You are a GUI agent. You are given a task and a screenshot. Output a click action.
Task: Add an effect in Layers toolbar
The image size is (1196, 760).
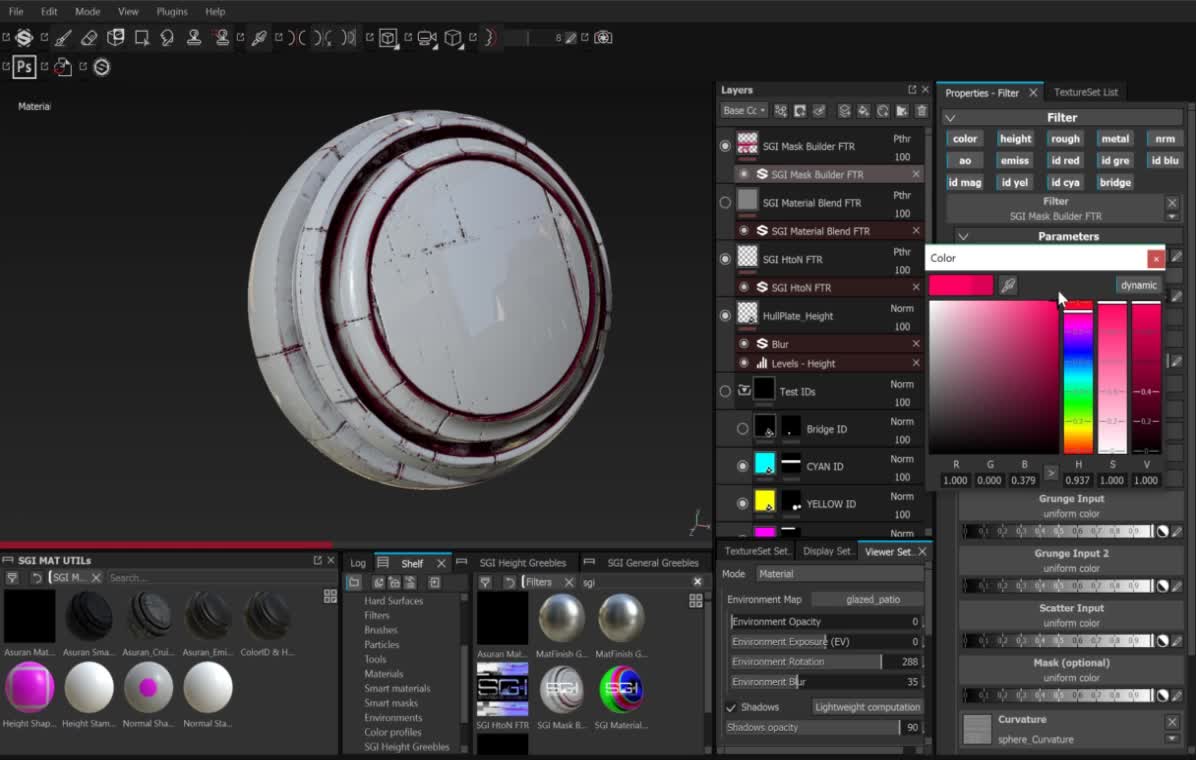click(x=780, y=111)
